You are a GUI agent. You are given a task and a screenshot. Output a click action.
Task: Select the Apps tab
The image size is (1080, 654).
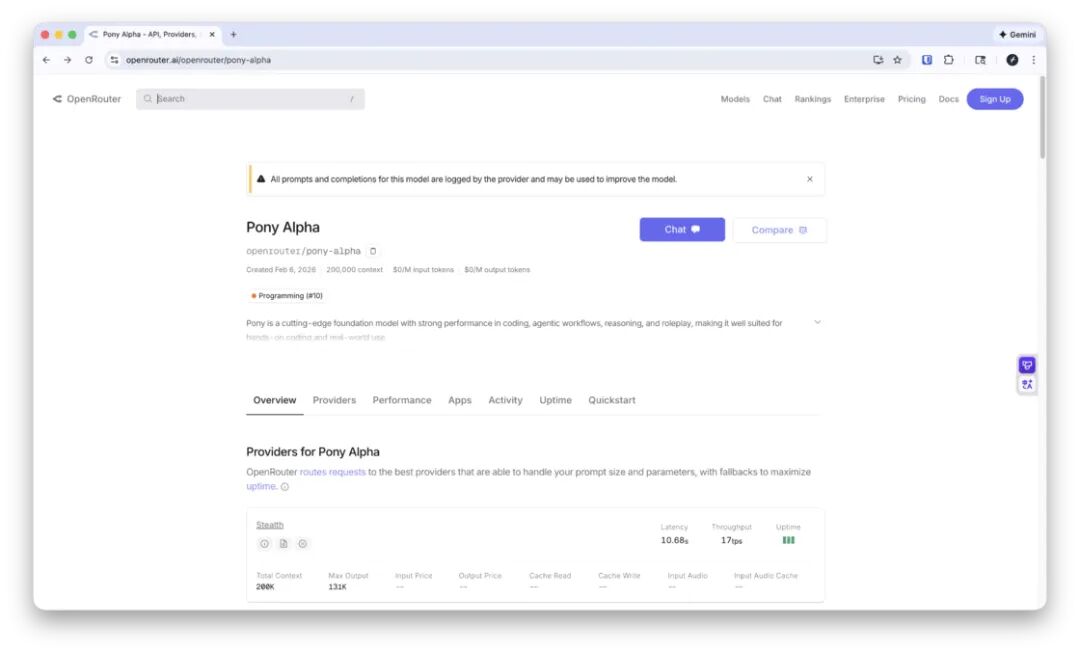[x=459, y=400]
